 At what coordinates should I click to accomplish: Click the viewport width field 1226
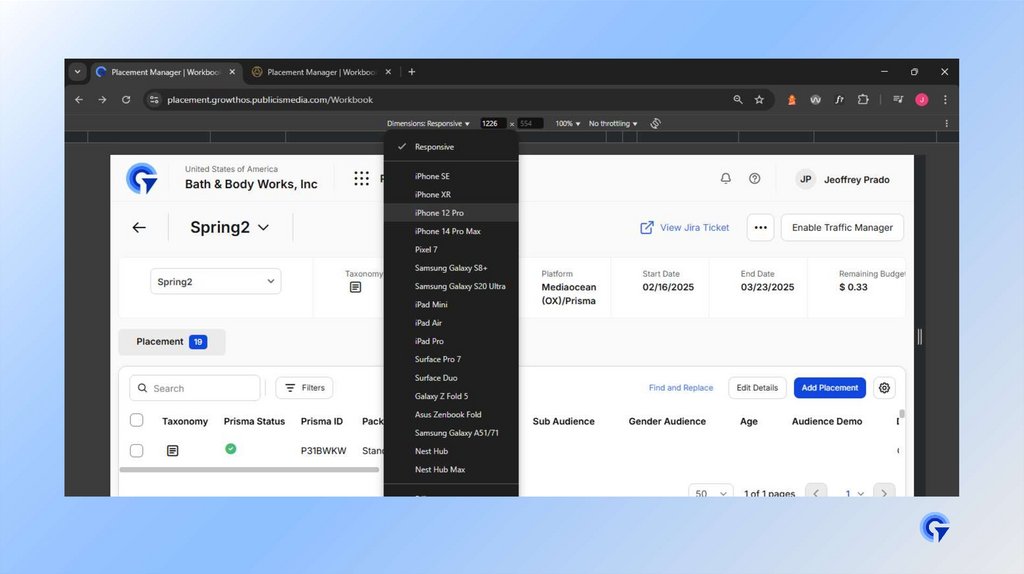pos(493,123)
